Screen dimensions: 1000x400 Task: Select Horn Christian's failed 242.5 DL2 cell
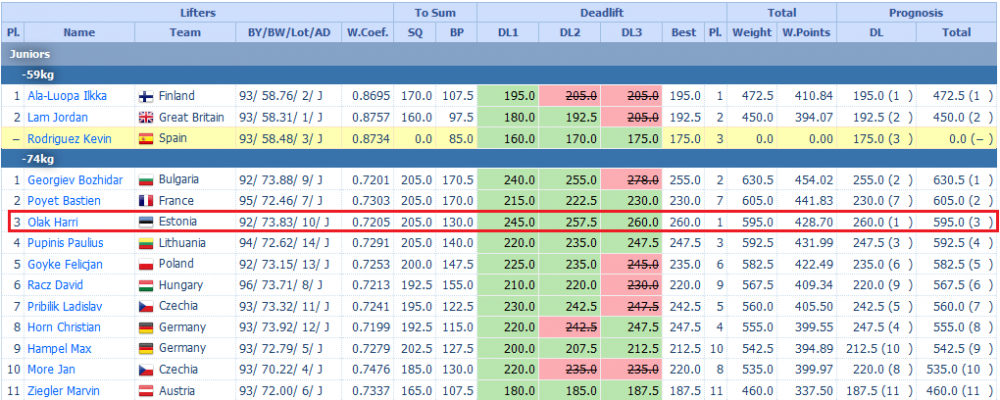click(569, 327)
